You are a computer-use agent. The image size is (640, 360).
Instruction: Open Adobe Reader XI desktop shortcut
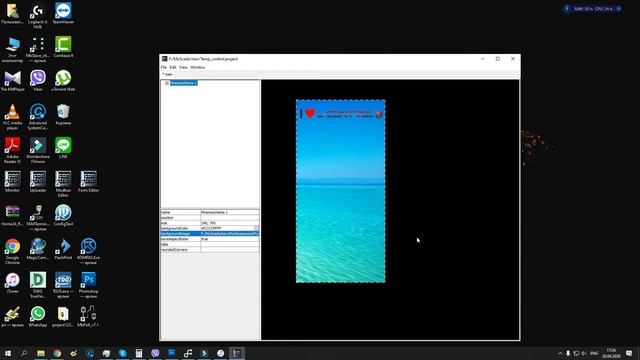pyautogui.click(x=12, y=150)
